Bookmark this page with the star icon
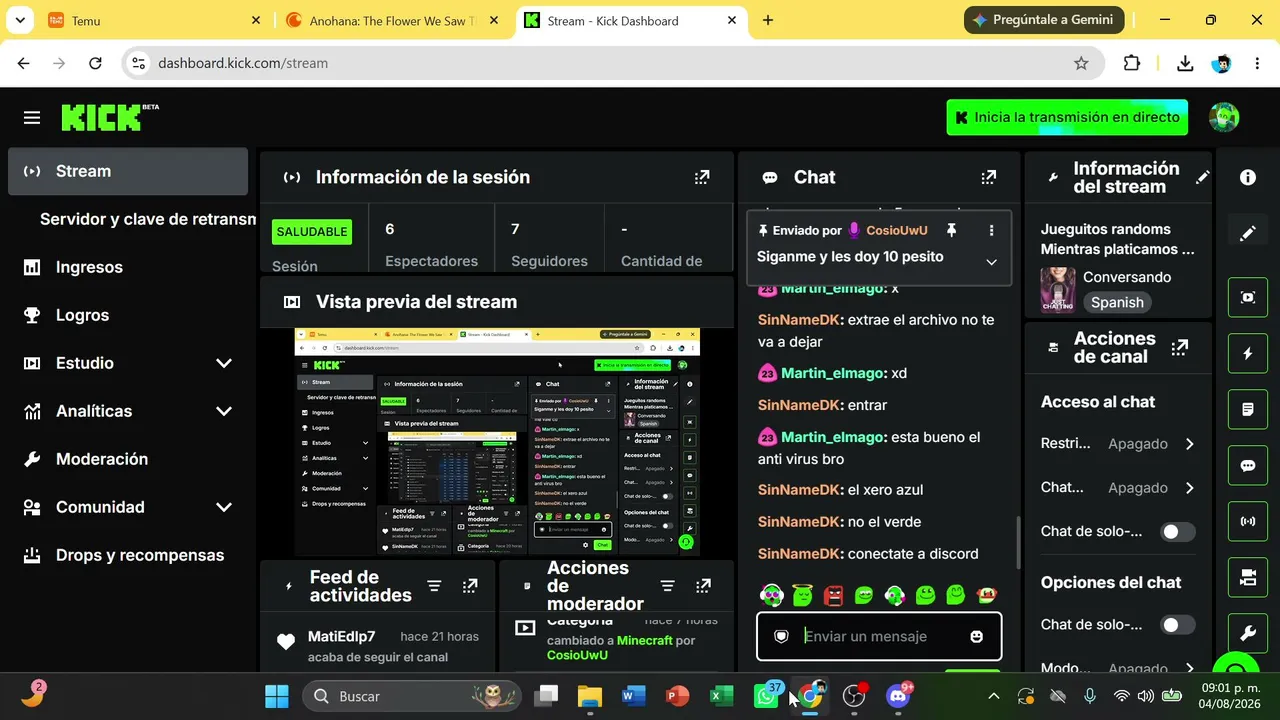The width and height of the screenshot is (1280, 720). (1081, 63)
